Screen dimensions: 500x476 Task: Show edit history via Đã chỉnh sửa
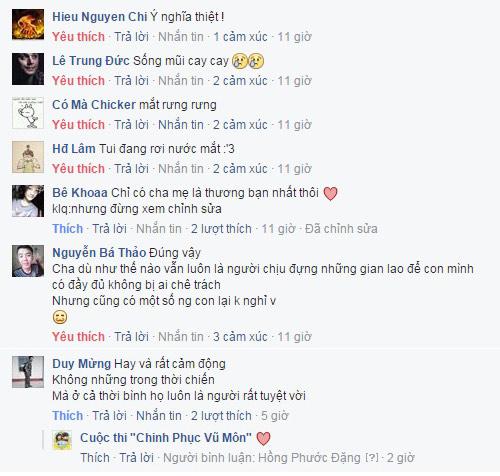click(341, 229)
